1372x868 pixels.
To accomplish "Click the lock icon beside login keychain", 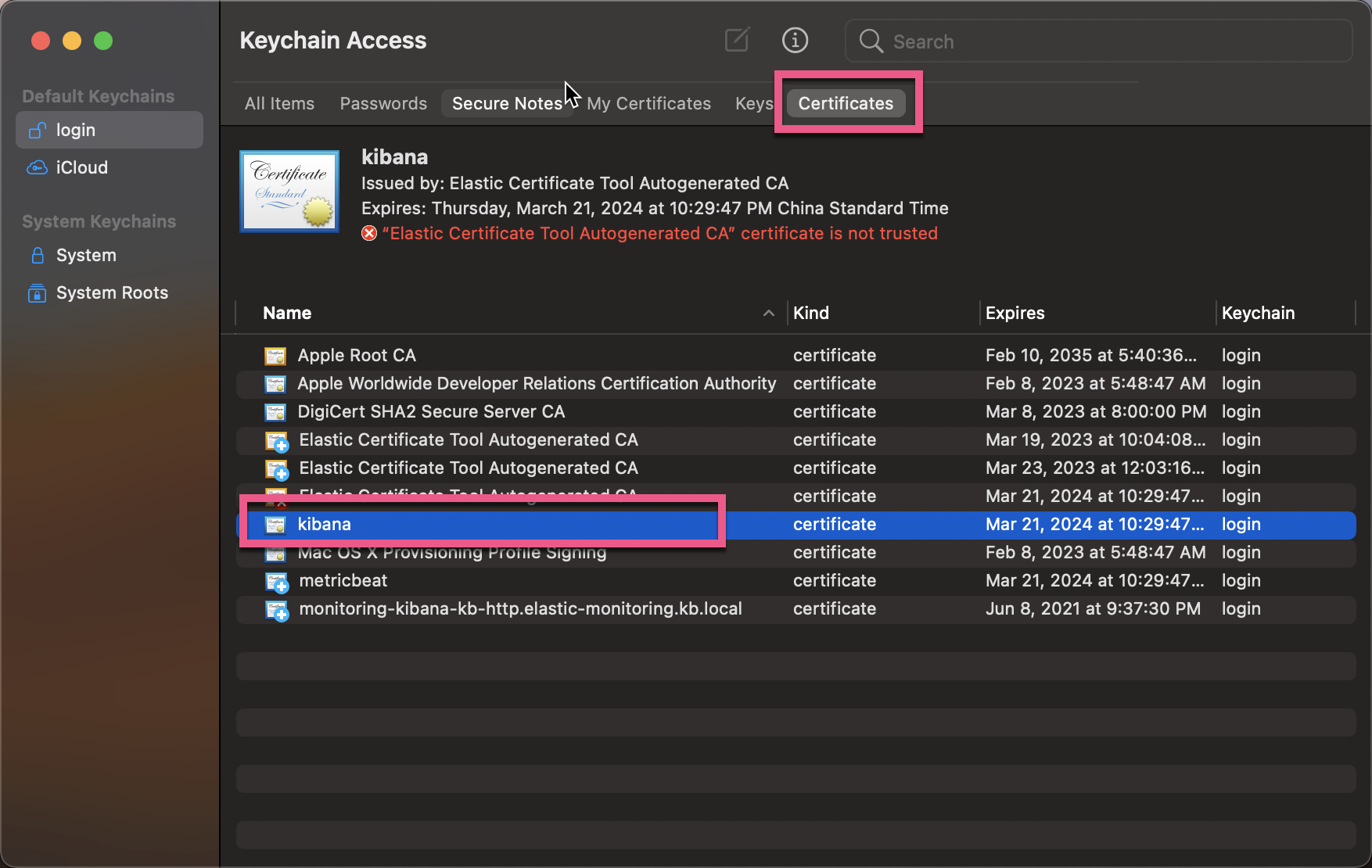I will pyautogui.click(x=37, y=130).
